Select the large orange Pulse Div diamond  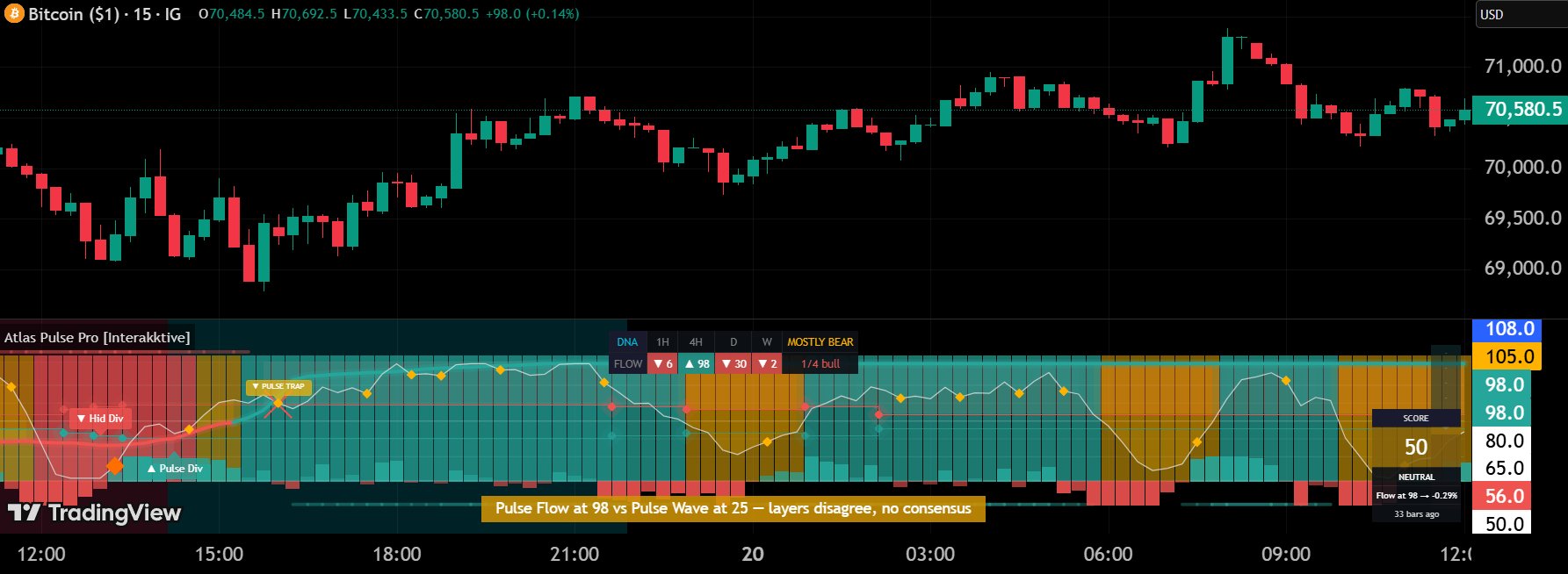[x=115, y=466]
